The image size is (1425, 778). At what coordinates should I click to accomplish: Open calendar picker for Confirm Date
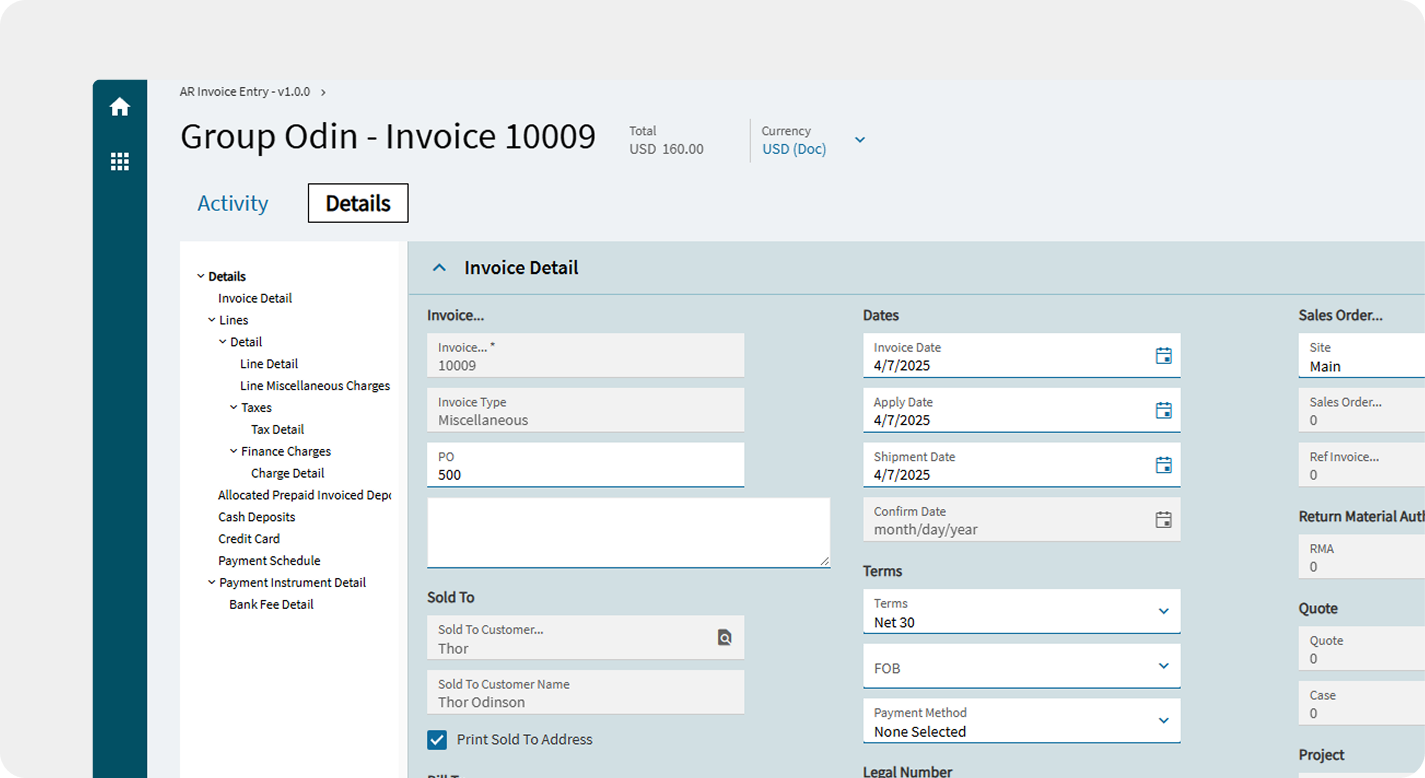[1163, 520]
